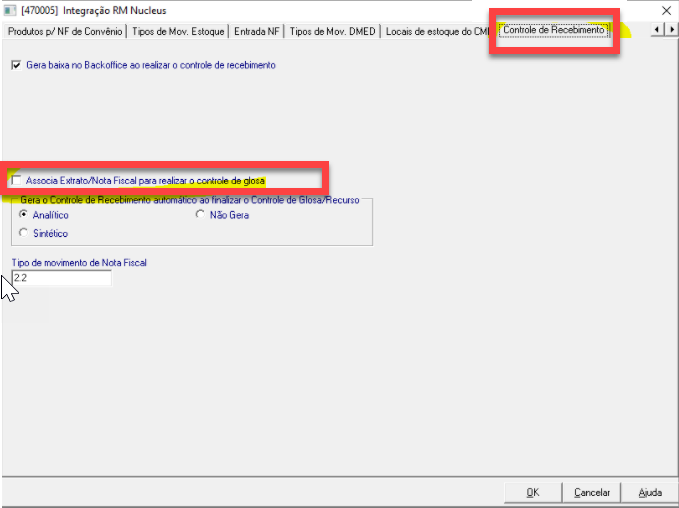Select the Entrada NF tab
The width and height of the screenshot is (679, 508).
(x=256, y=32)
